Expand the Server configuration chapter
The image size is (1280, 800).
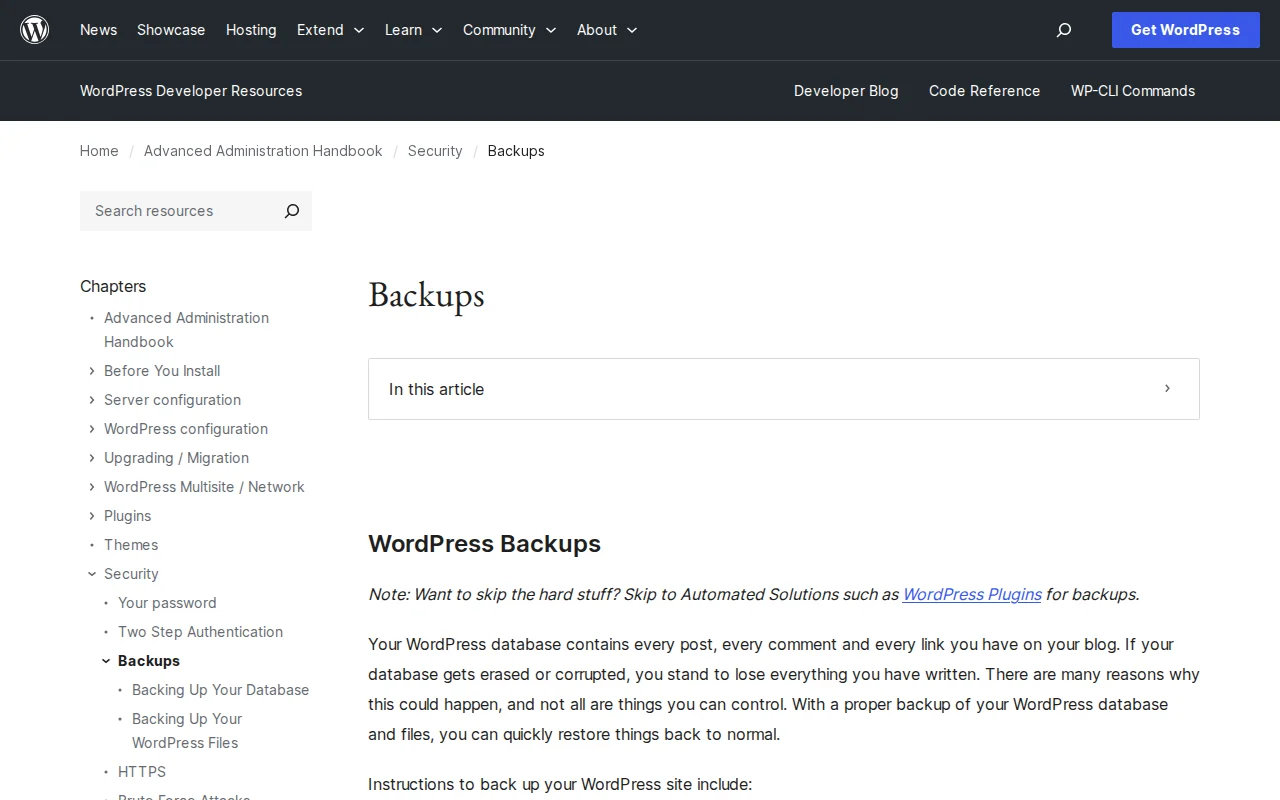tap(91, 400)
